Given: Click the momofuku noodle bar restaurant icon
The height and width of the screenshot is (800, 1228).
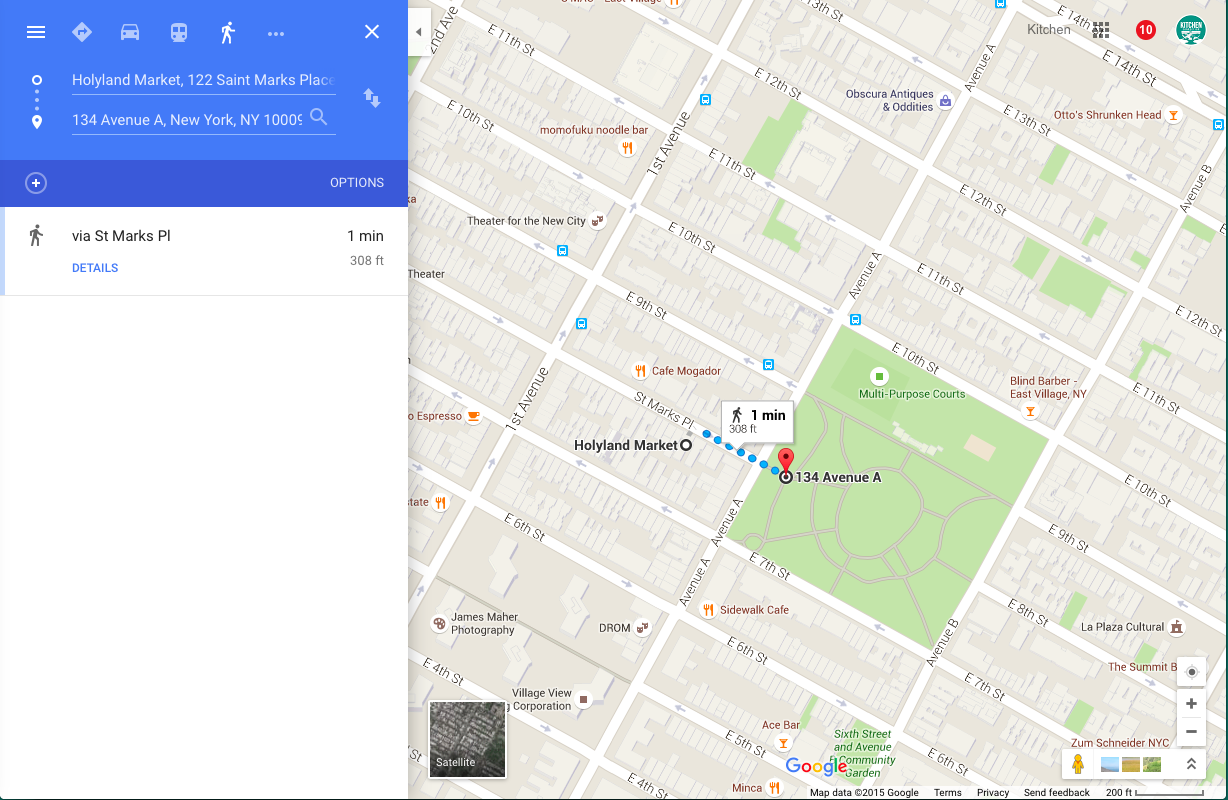Looking at the screenshot, I should [628, 148].
